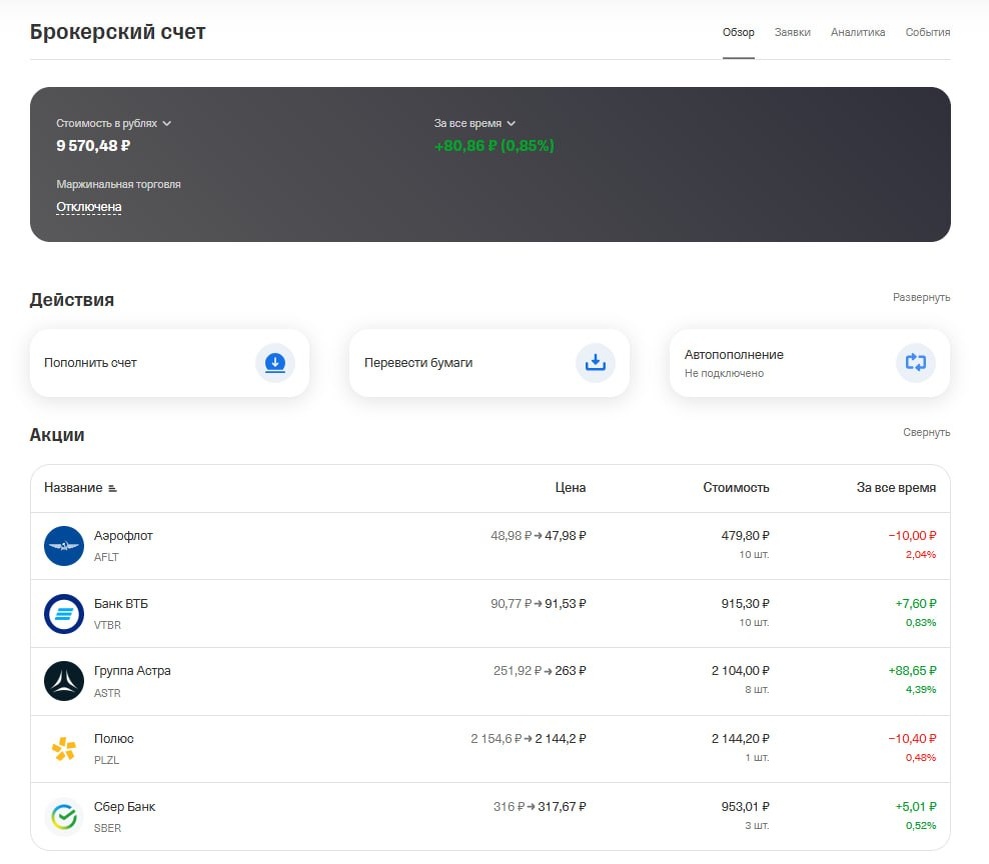
Task: Click the Аэрофлот percentage 2,04%
Action: coord(921,555)
